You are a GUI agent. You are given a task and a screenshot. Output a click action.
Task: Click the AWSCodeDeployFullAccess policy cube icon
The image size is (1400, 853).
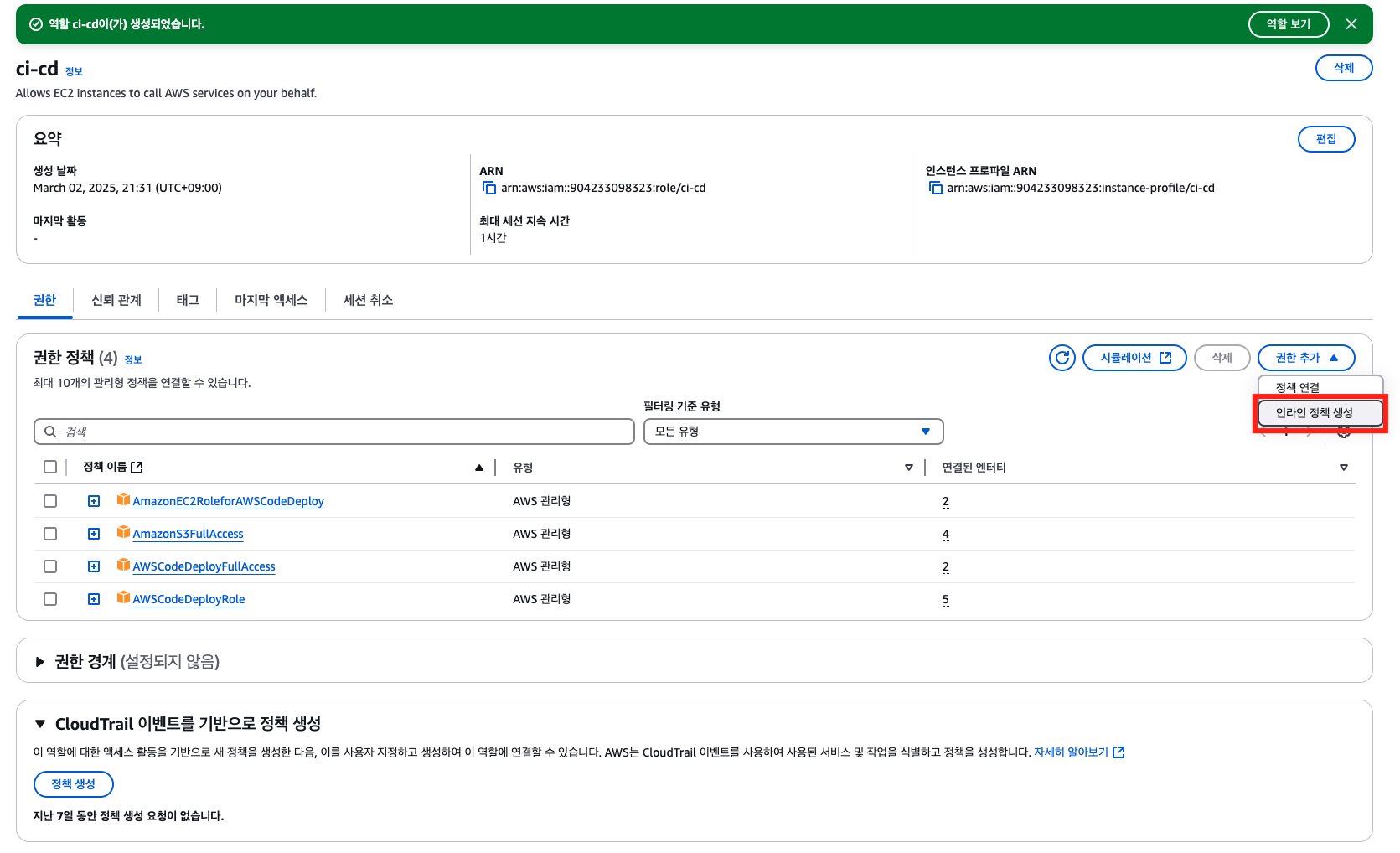[123, 565]
